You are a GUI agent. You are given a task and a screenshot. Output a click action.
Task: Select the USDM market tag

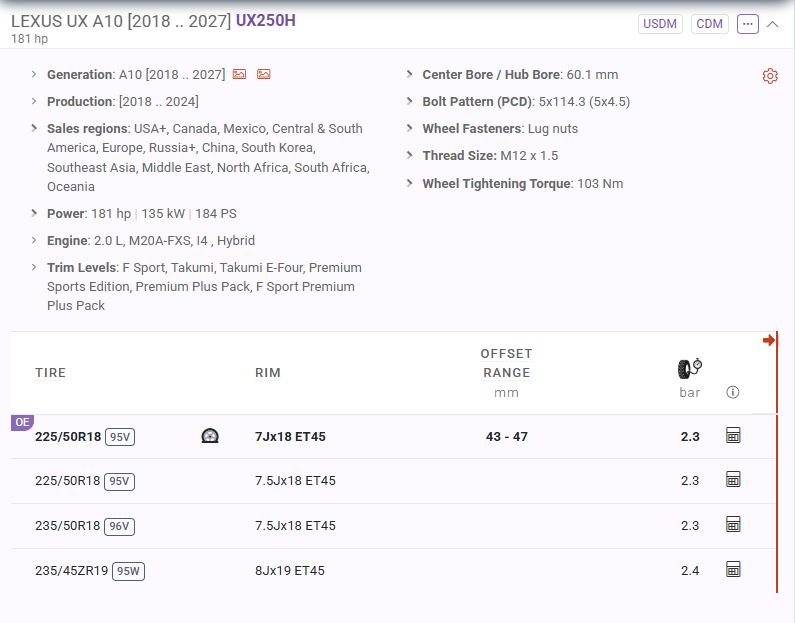pyautogui.click(x=660, y=24)
